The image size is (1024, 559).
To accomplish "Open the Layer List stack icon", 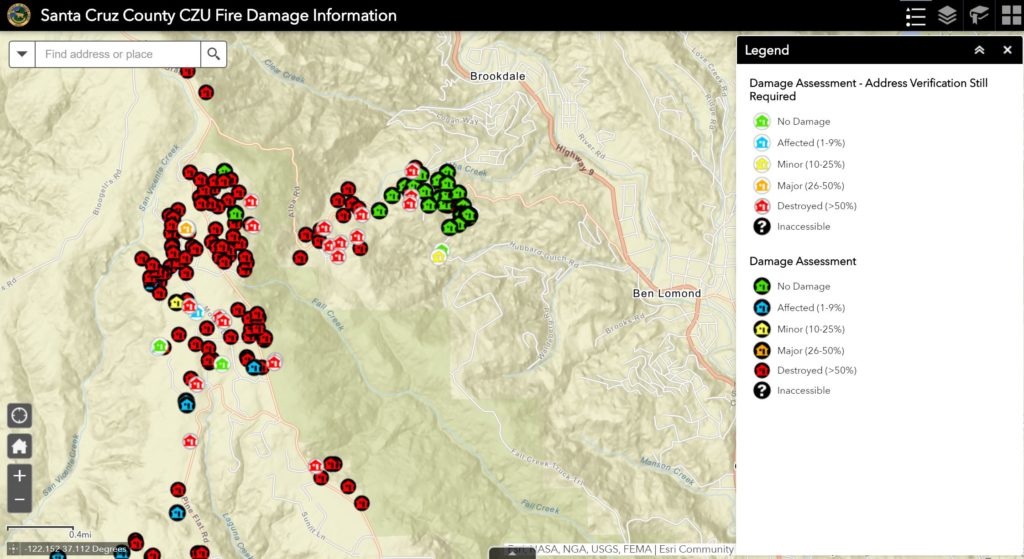I will click(x=947, y=15).
